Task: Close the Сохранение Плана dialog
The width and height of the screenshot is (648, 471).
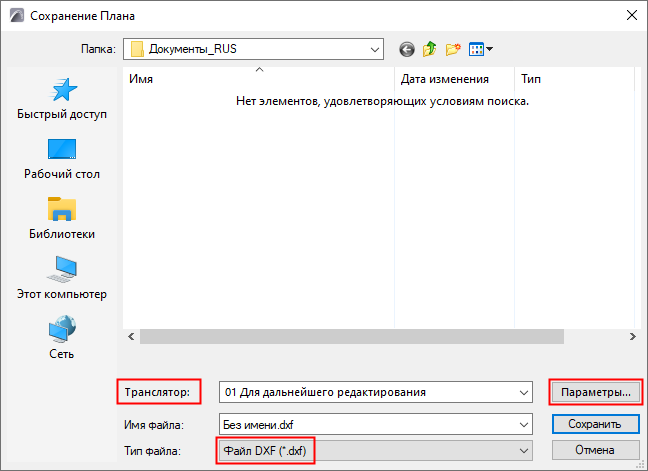Action: point(632,15)
